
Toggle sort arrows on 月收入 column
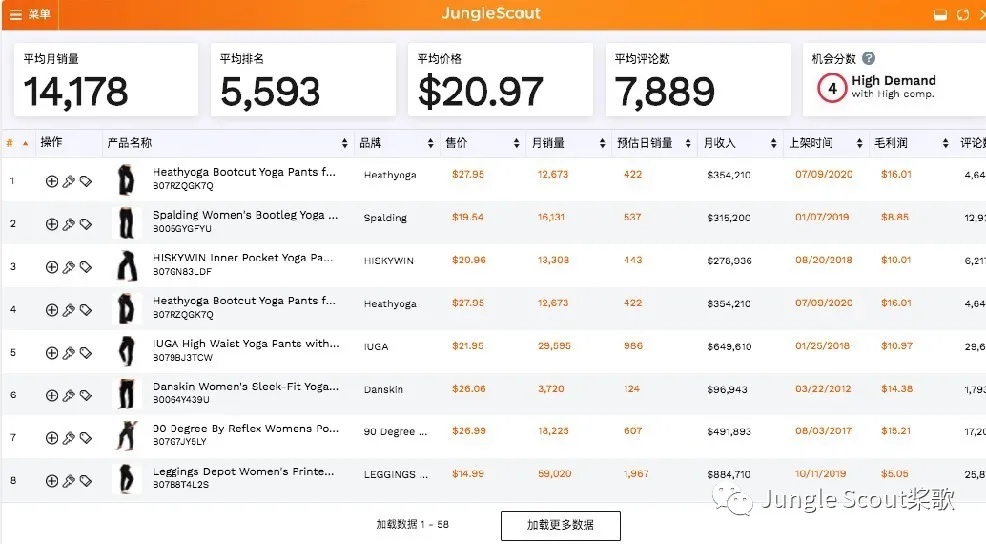click(x=773, y=143)
